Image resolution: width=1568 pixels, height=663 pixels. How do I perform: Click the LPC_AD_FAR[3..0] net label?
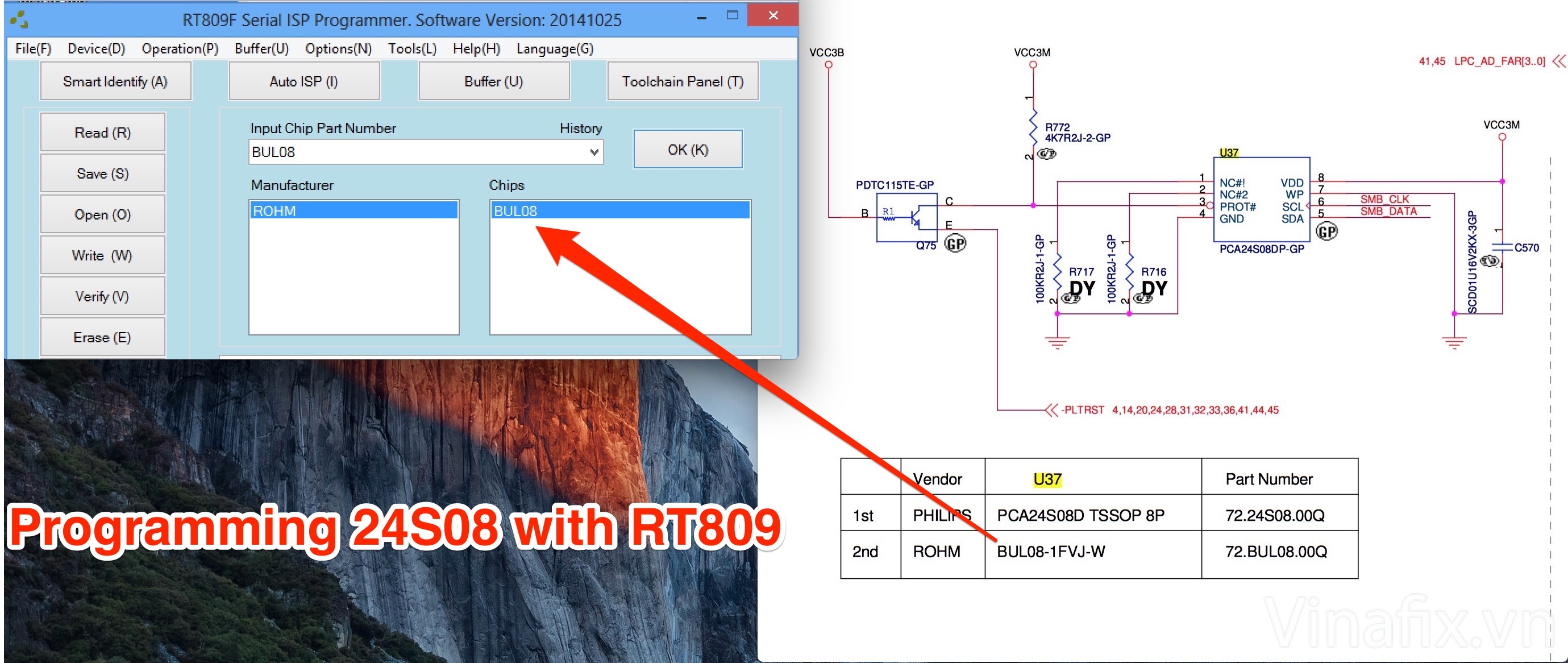pos(1500,61)
